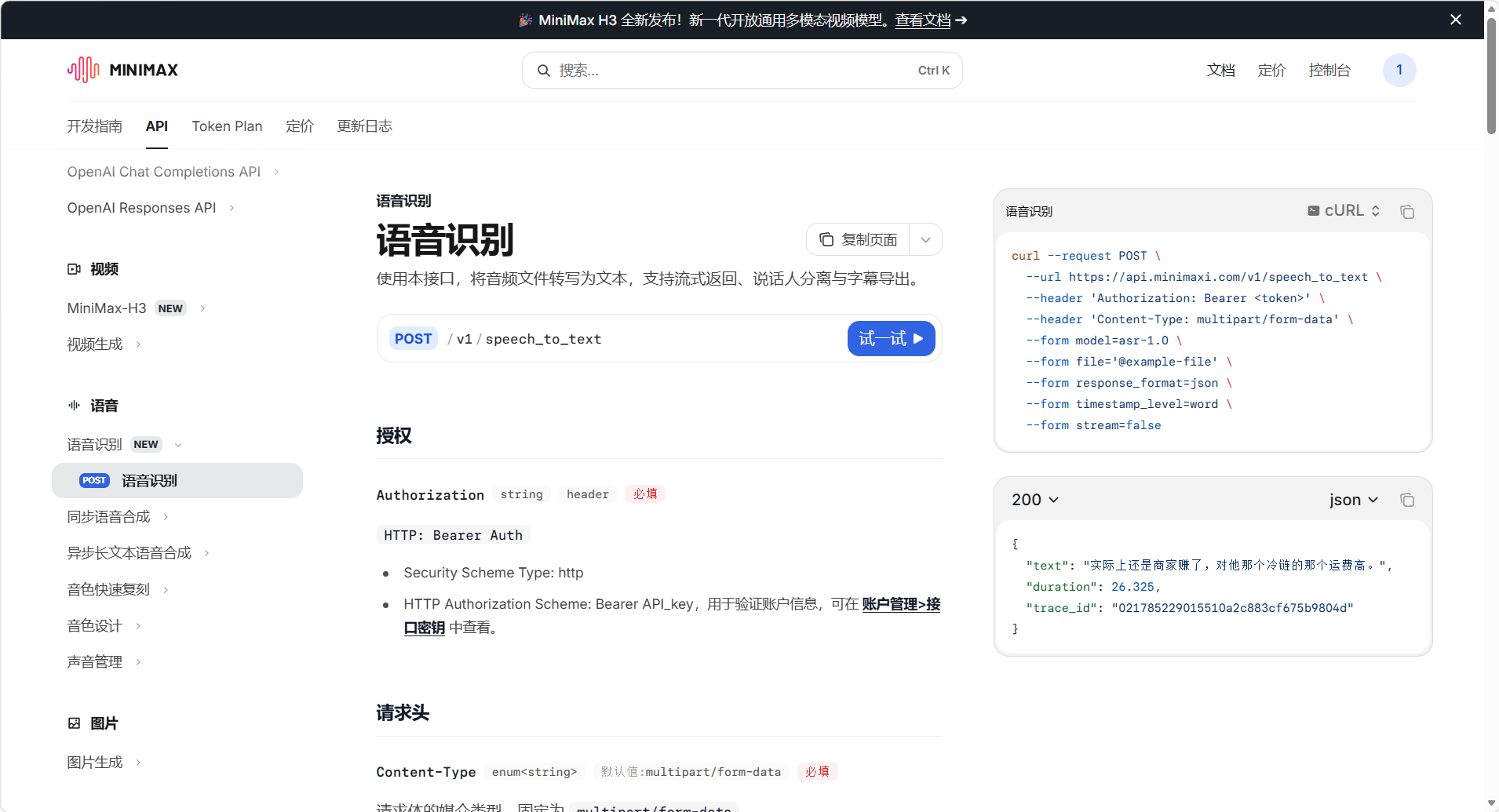The height and width of the screenshot is (812, 1499).
Task: Expand OpenAI Chat Completions API section
Action: 276,172
